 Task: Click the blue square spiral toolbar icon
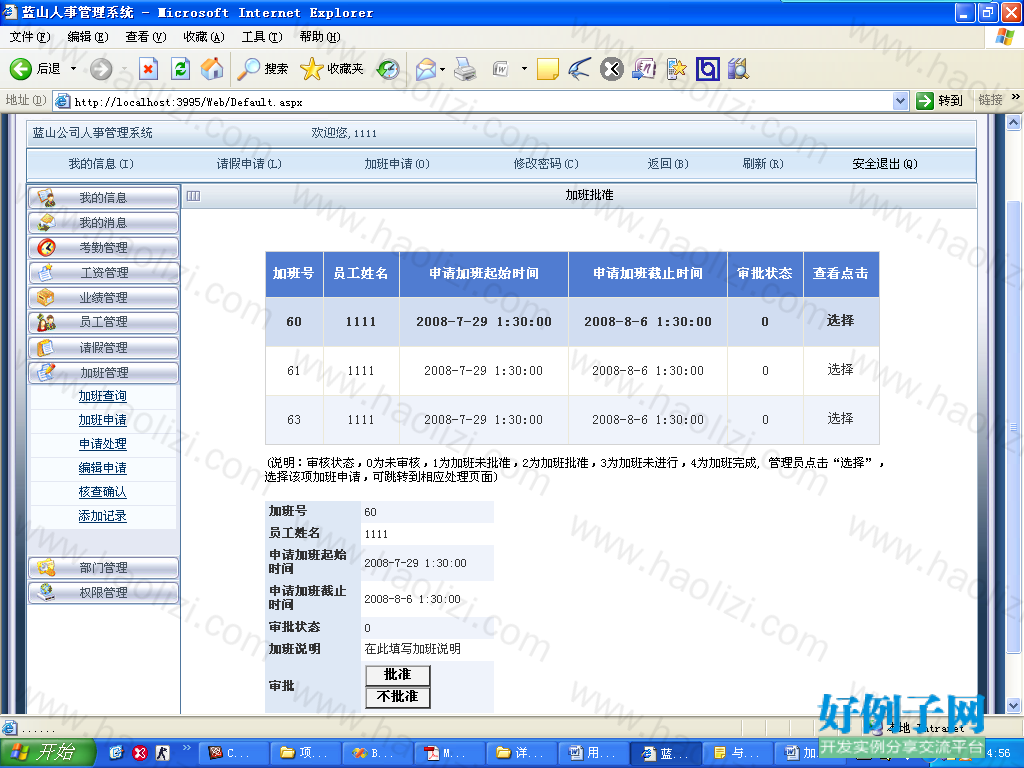click(x=707, y=69)
